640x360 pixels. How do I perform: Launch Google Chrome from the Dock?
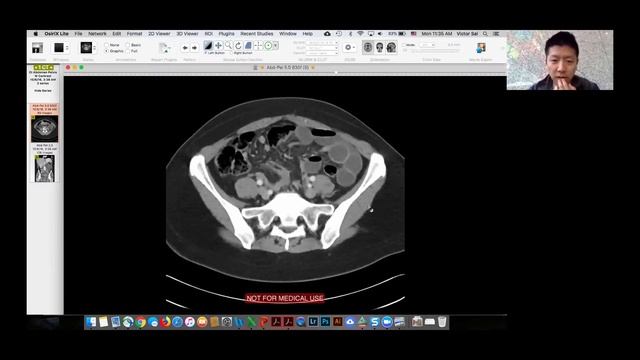point(140,322)
